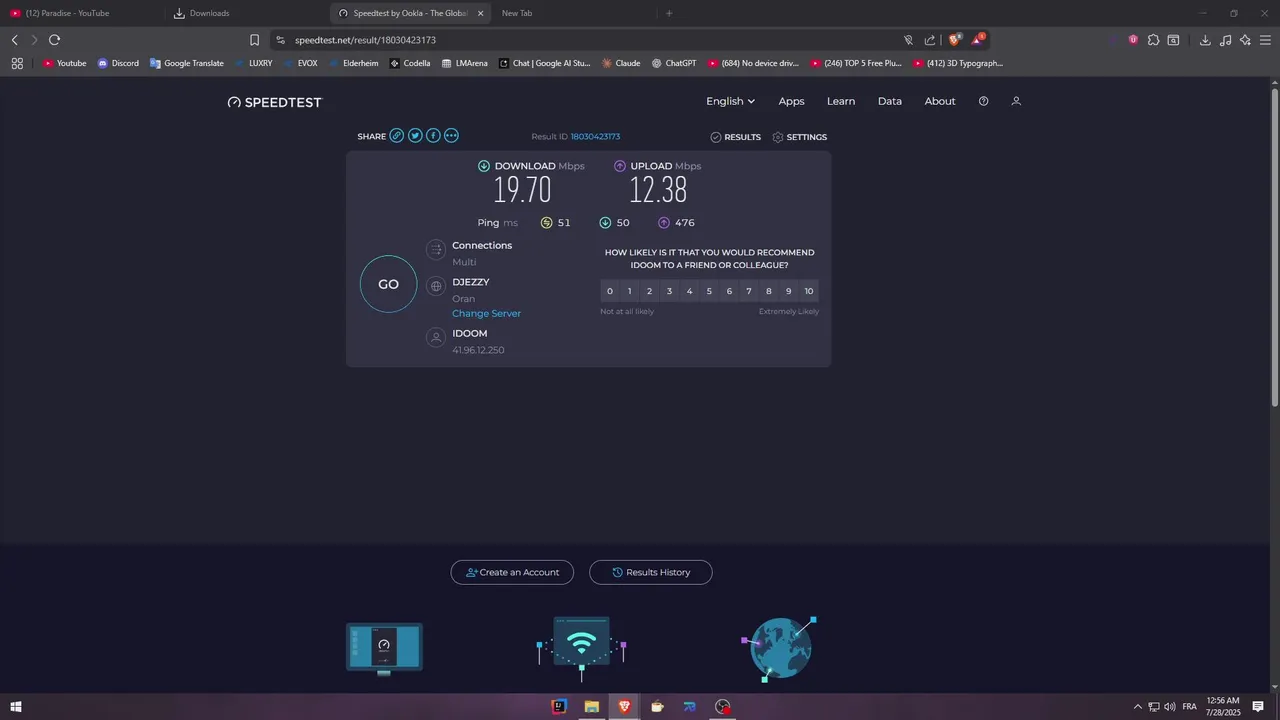Screen dimensions: 1280x720
Task: Click the Change Server link
Action: [486, 313]
